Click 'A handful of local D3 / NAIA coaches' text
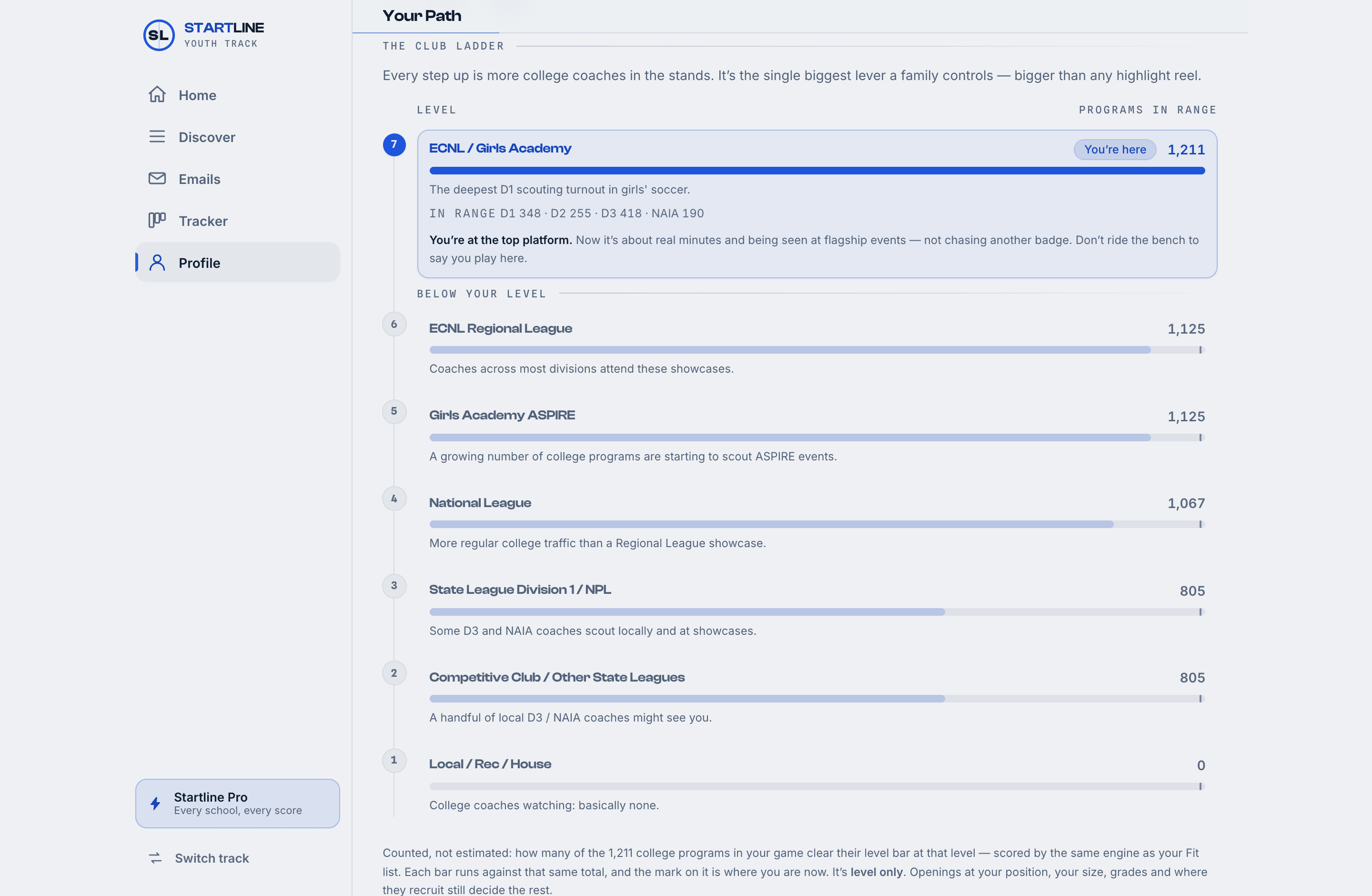The height and width of the screenshot is (896, 1372). 570,718
